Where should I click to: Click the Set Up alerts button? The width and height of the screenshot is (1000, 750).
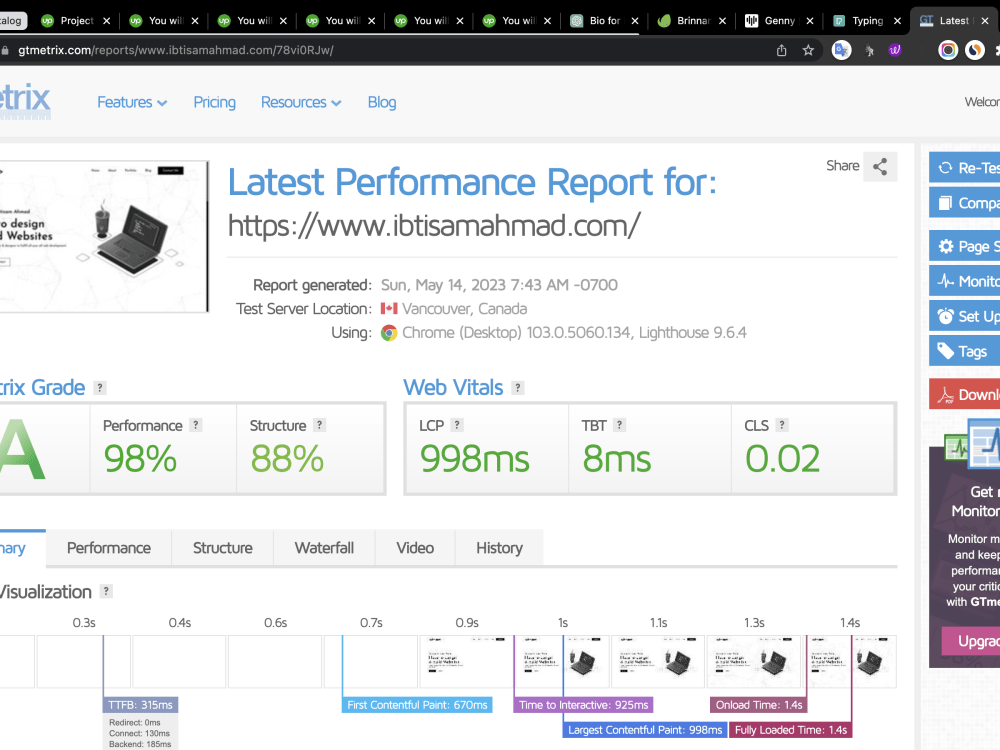coord(964,316)
